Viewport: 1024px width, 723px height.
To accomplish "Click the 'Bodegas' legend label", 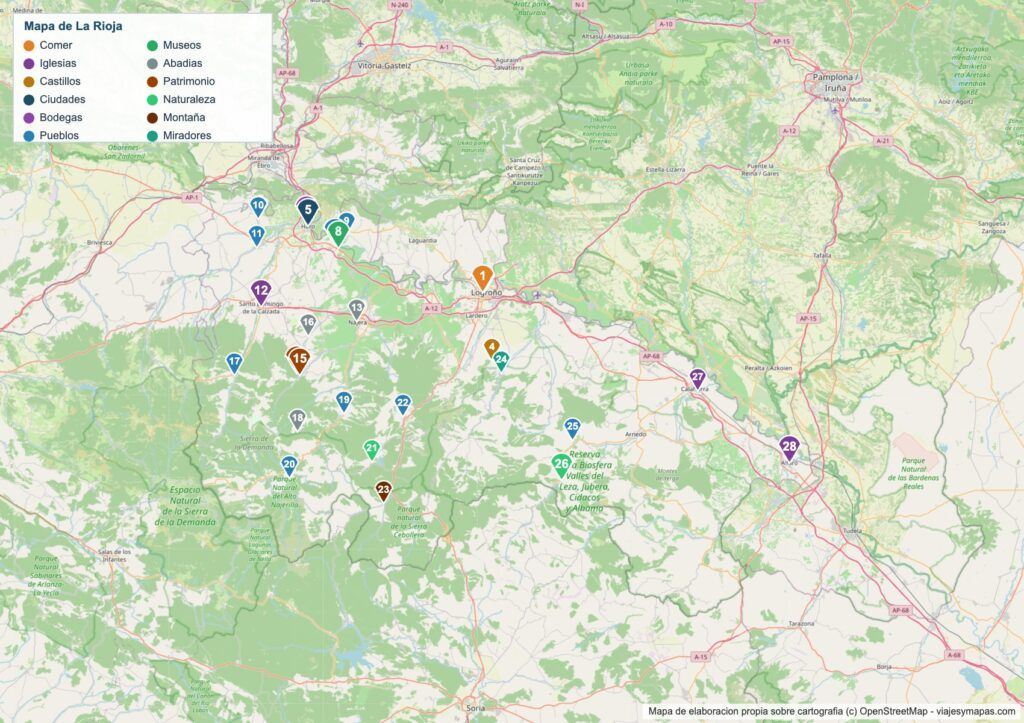I will click(61, 118).
